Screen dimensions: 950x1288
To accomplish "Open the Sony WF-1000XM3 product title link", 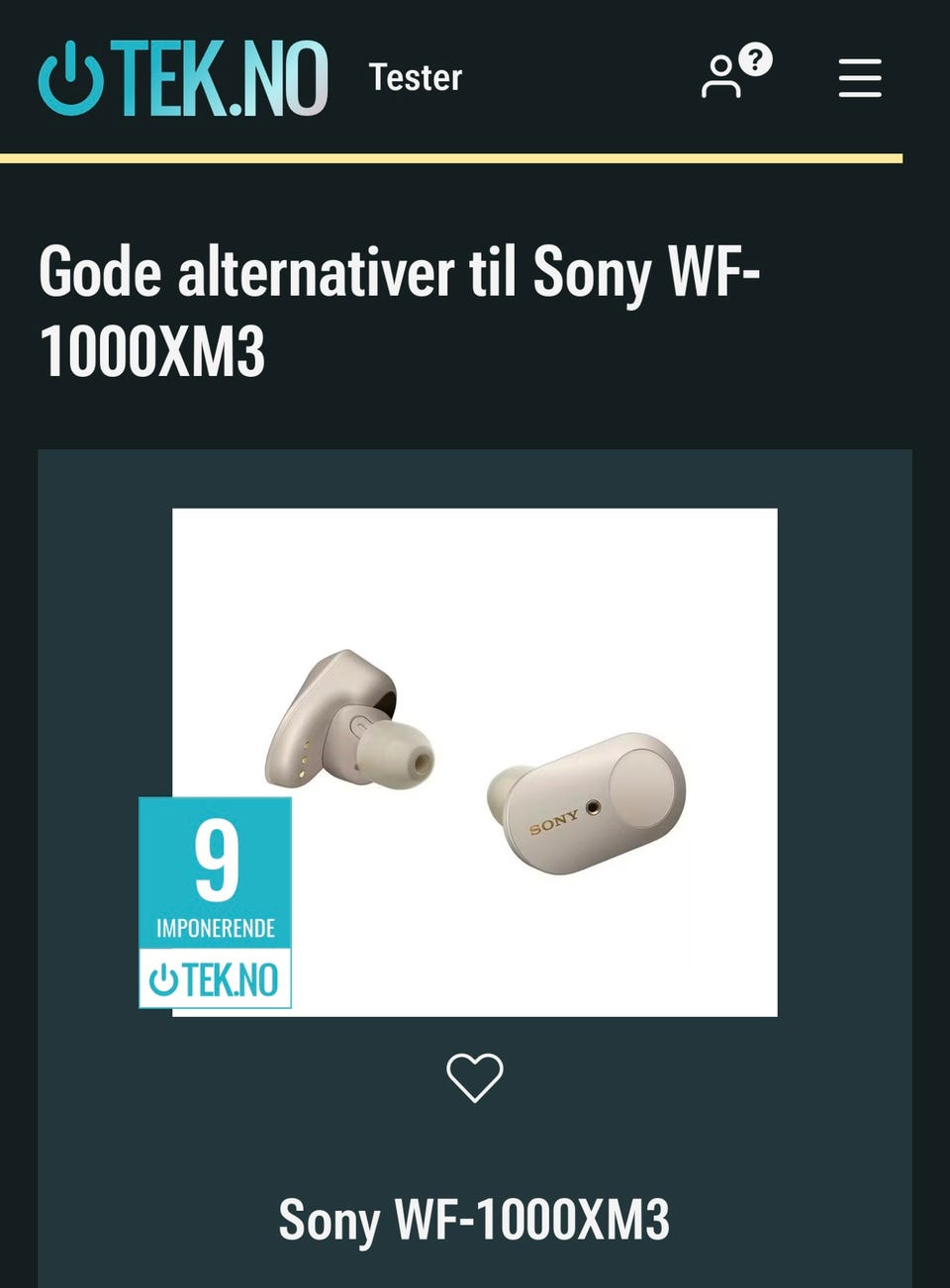I will [475, 1220].
